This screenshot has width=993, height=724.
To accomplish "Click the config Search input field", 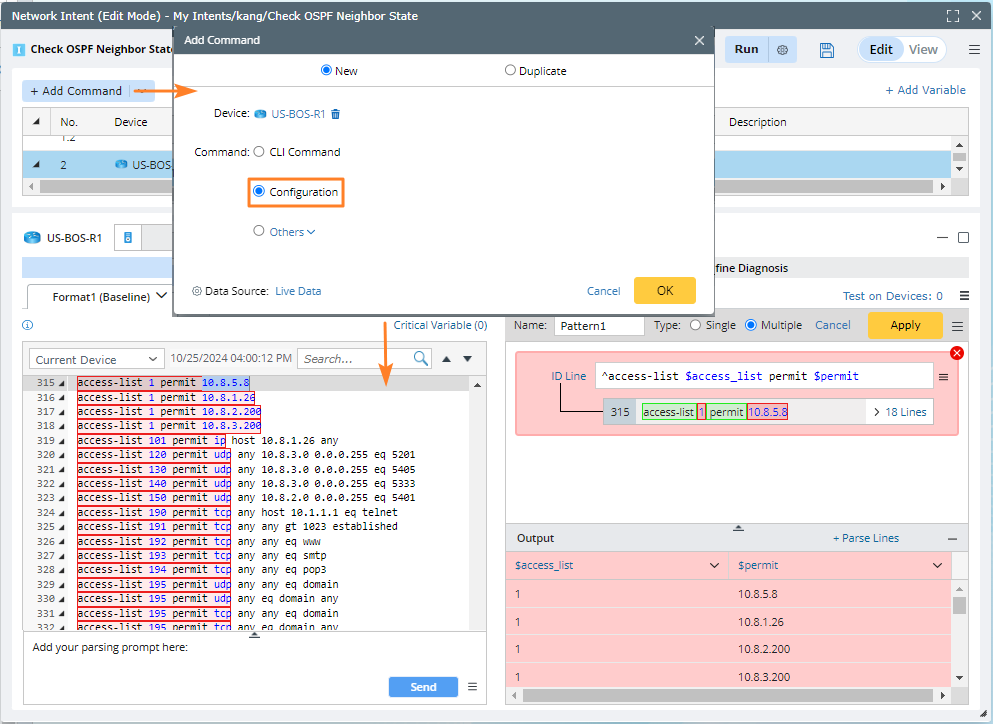I will point(355,359).
